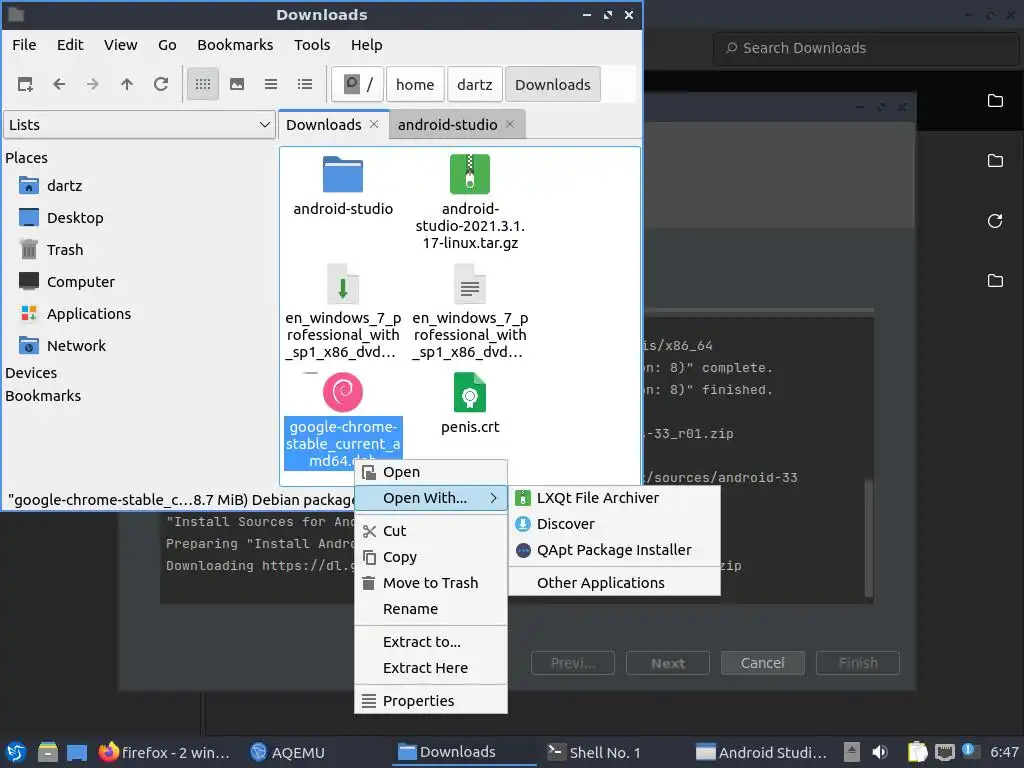Image resolution: width=1024 pixels, height=768 pixels.
Task: Select the Windows 7 file with download arrow
Action: tap(343, 283)
